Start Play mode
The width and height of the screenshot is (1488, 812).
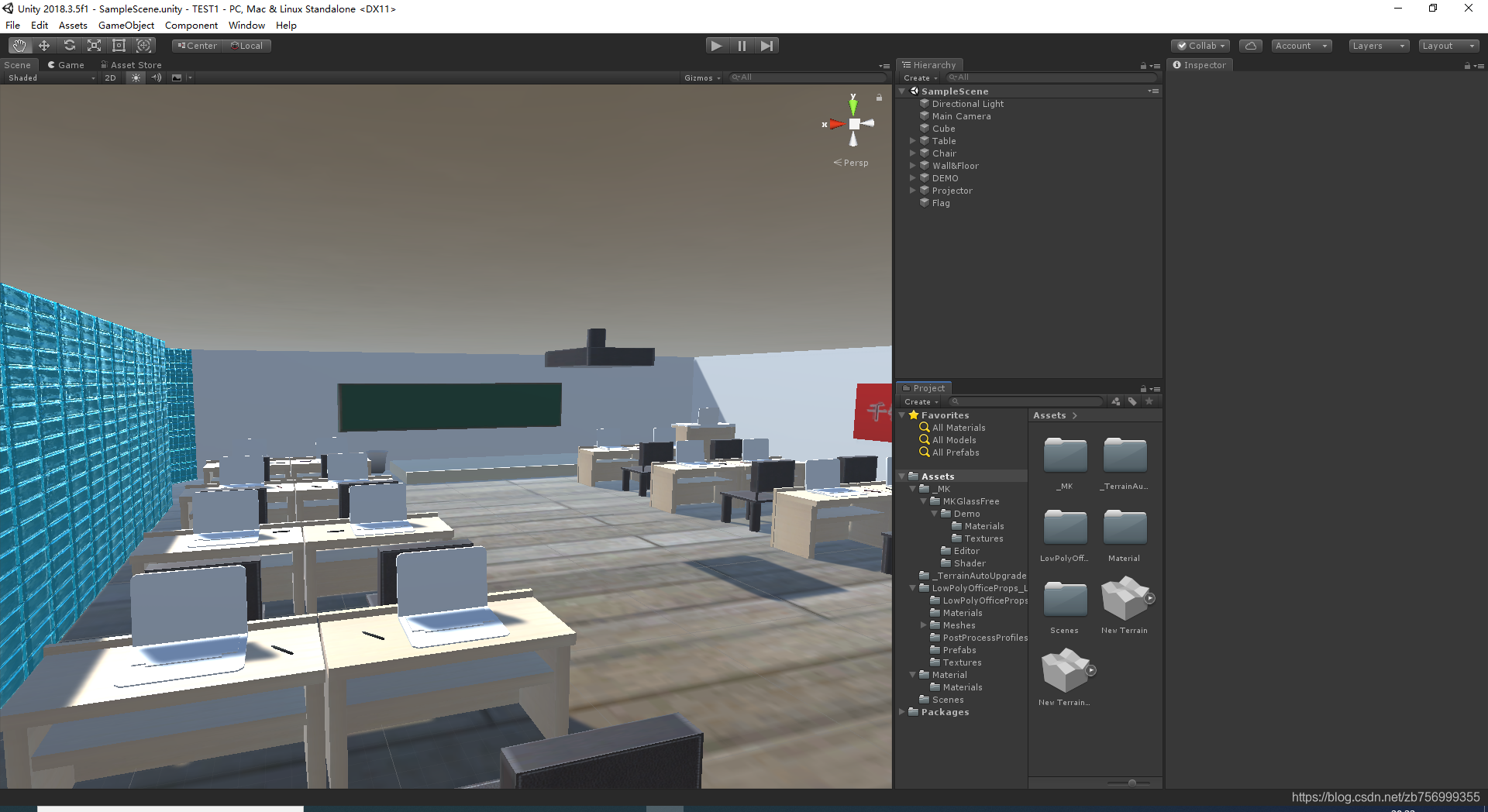tap(717, 46)
